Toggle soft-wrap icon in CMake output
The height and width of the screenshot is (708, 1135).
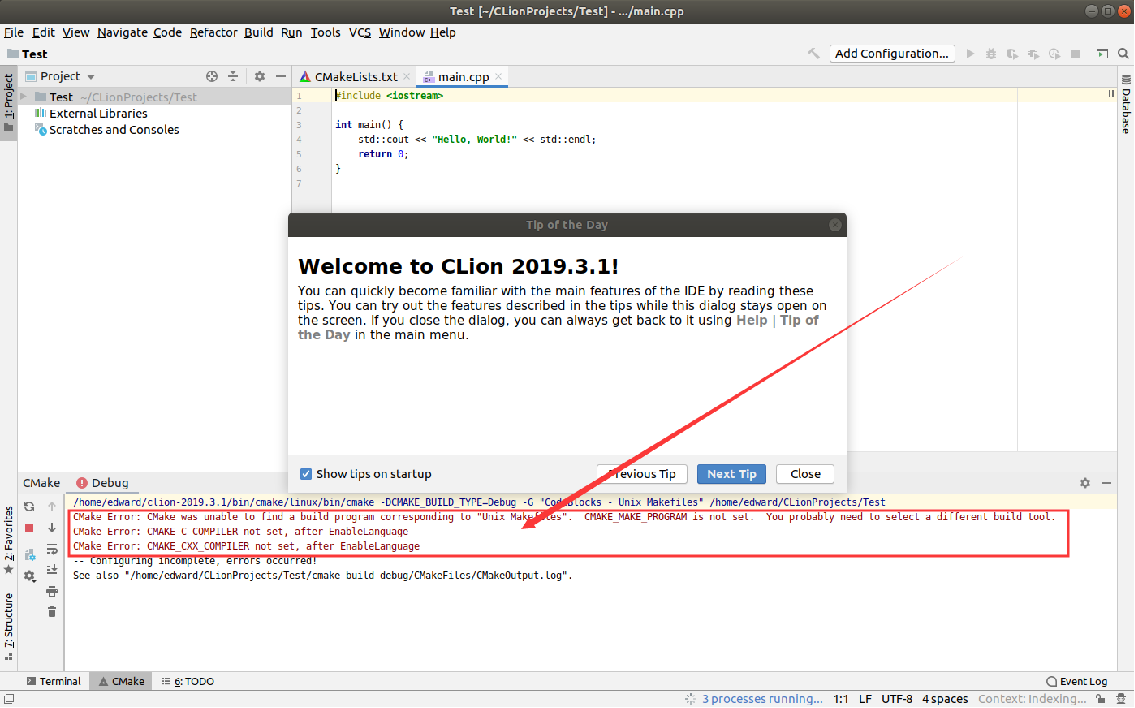51,549
